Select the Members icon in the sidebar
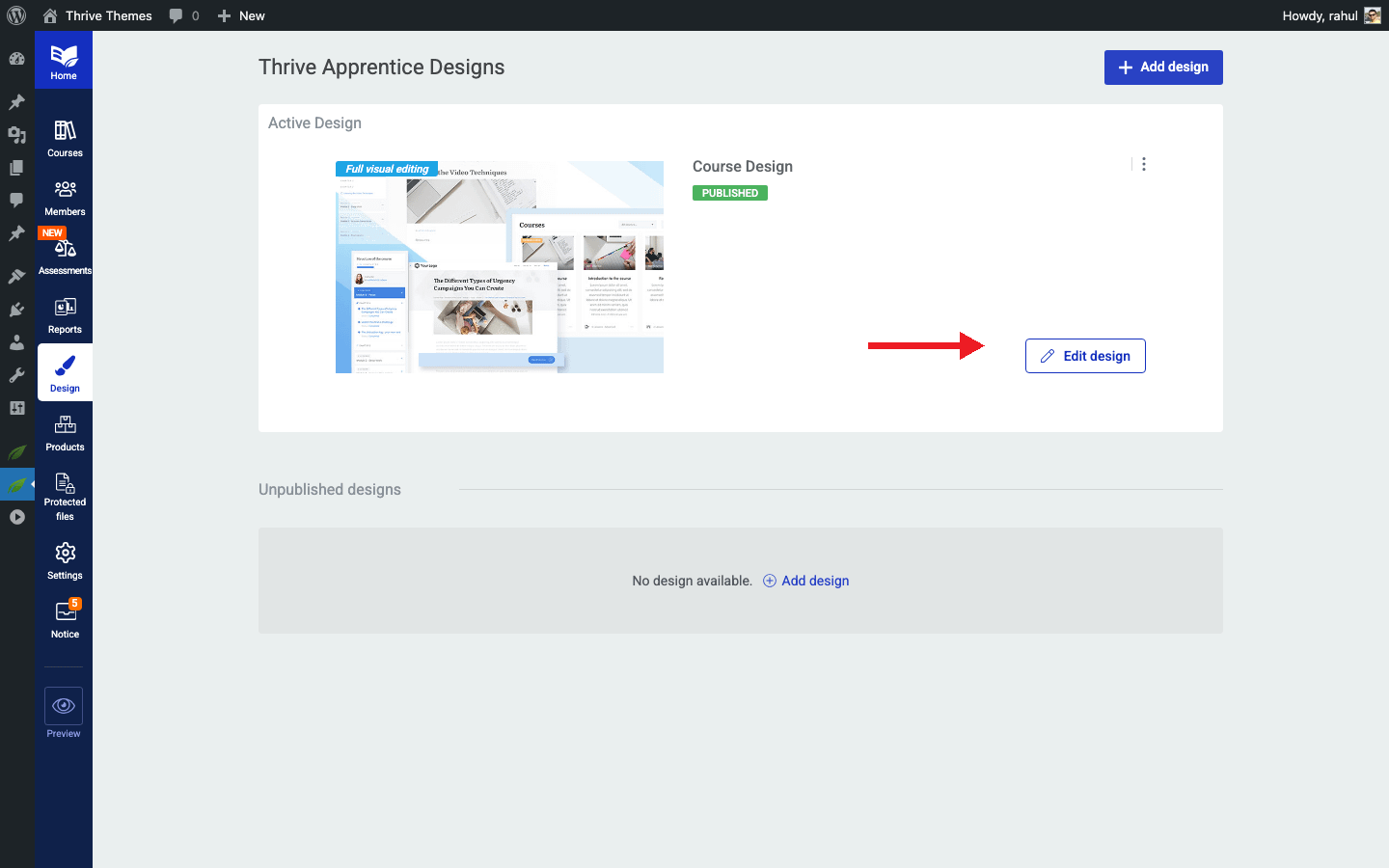The width and height of the screenshot is (1389, 868). (64, 198)
